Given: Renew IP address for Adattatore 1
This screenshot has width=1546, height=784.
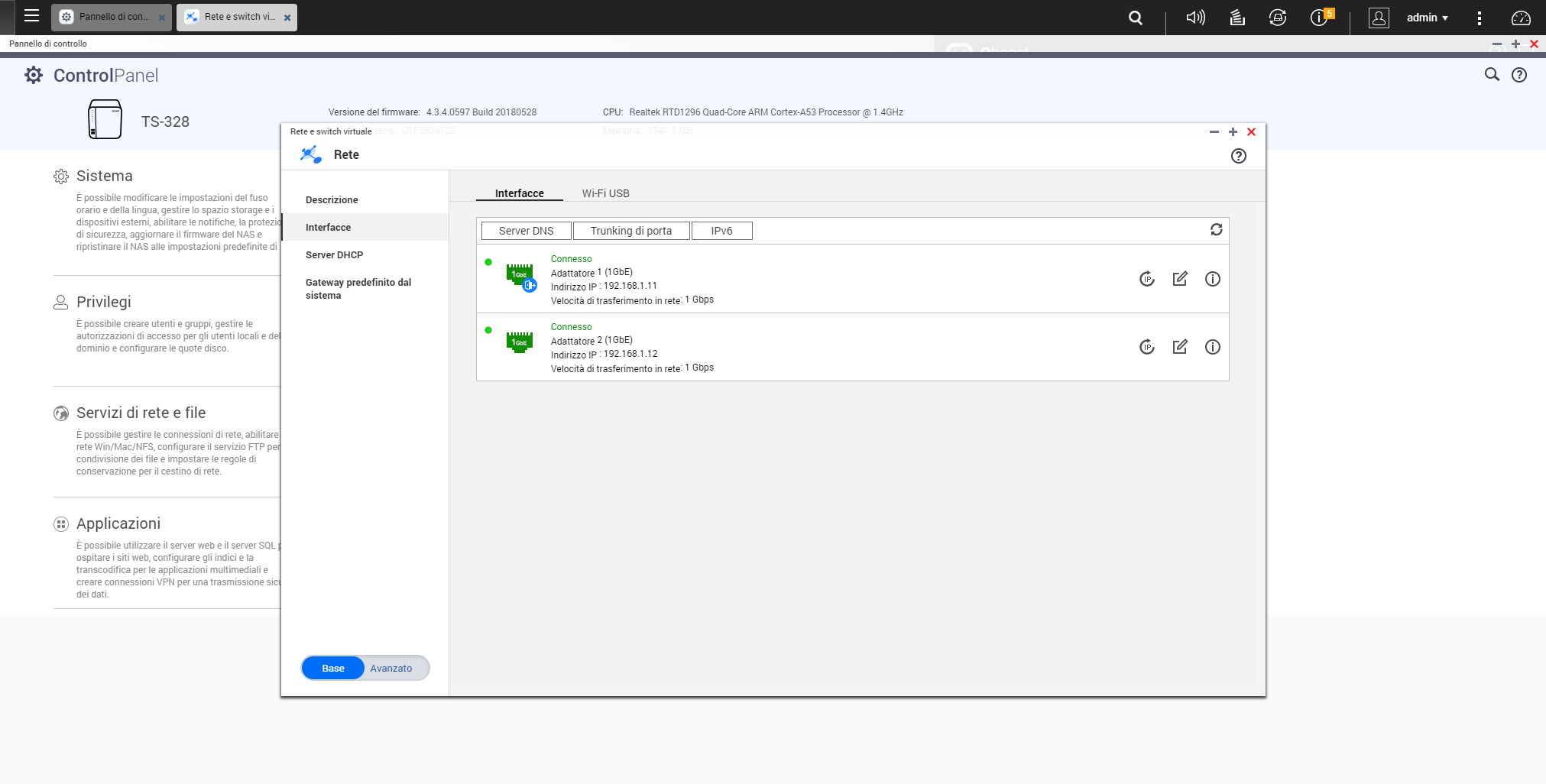Looking at the screenshot, I should click(x=1146, y=279).
